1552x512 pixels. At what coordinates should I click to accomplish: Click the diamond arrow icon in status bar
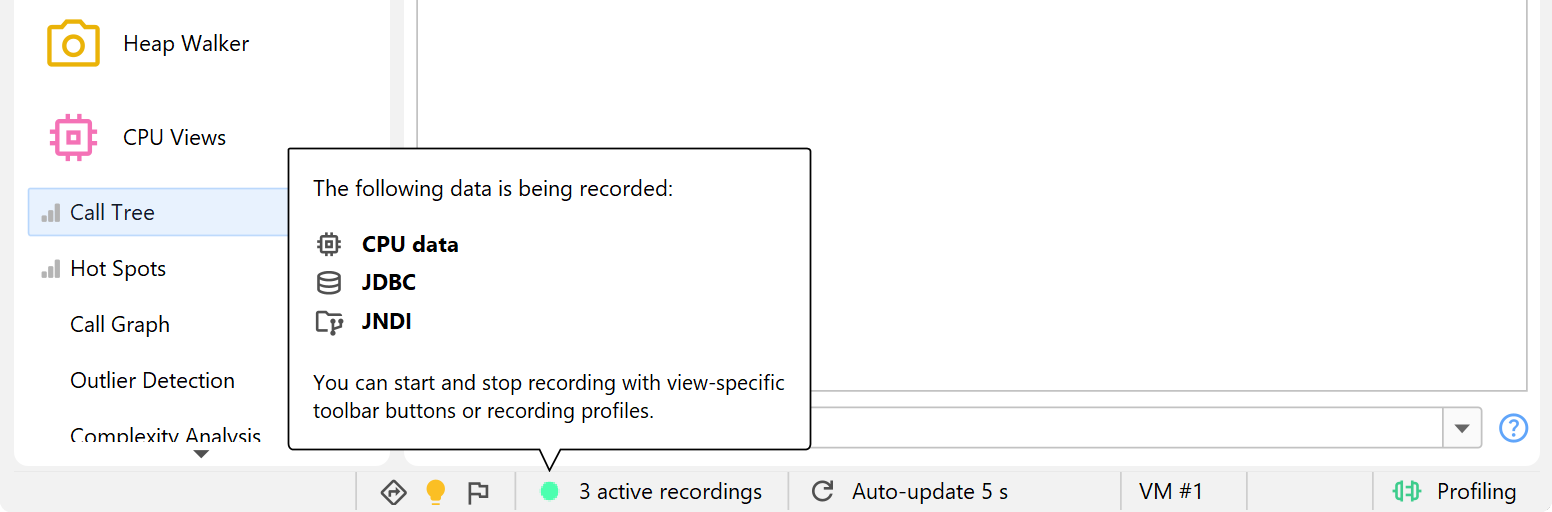393,492
